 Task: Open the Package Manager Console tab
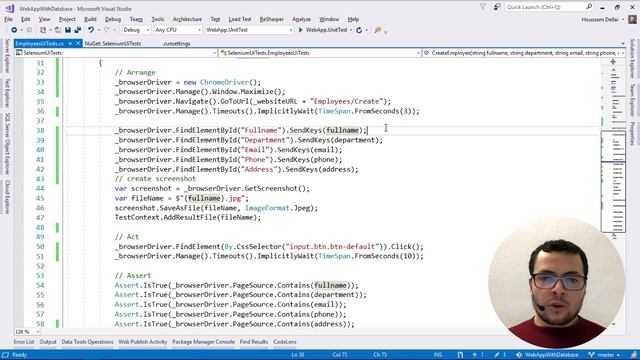tap(203, 342)
